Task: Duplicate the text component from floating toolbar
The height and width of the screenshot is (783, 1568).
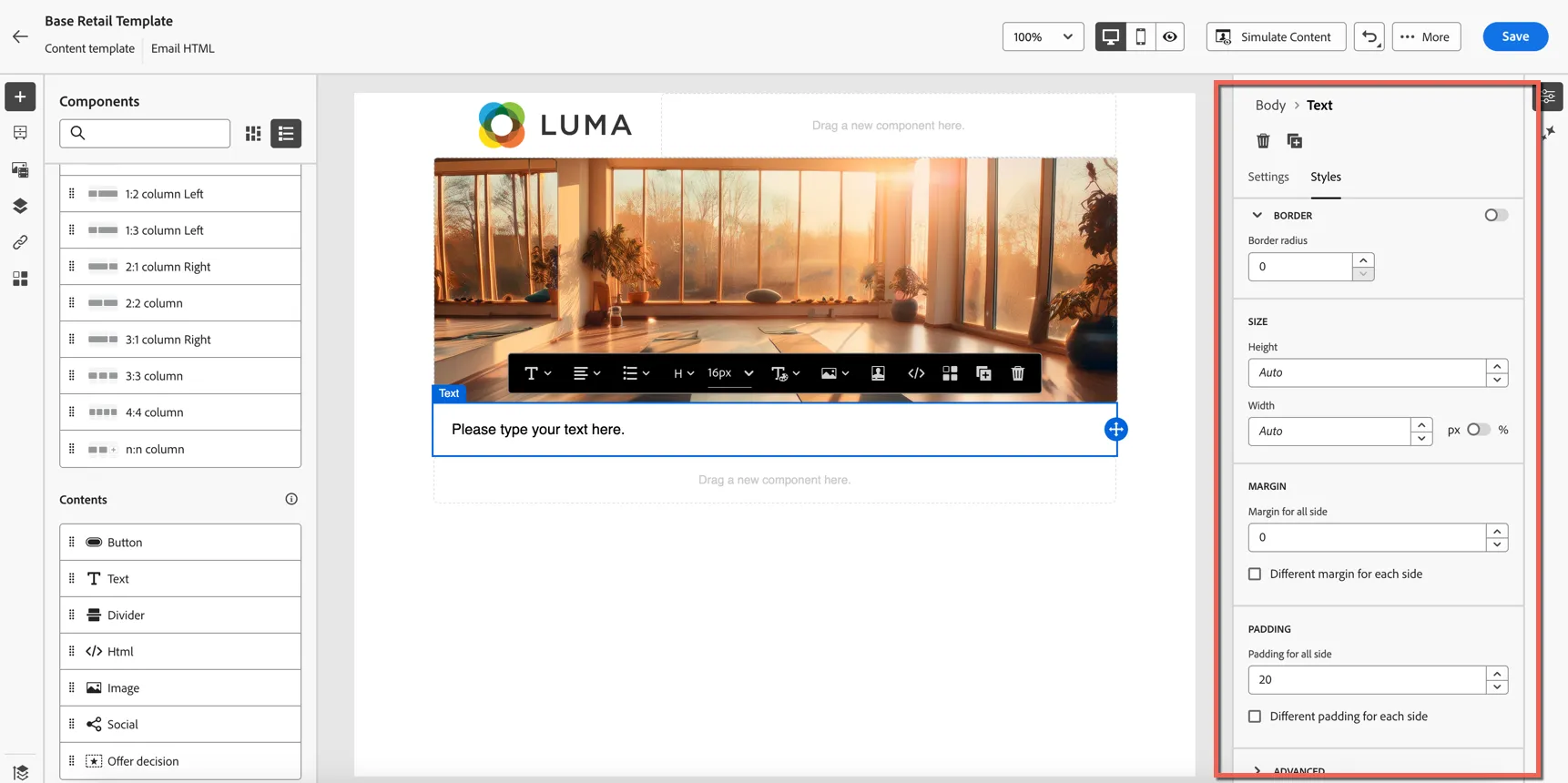Action: pyautogui.click(x=983, y=373)
